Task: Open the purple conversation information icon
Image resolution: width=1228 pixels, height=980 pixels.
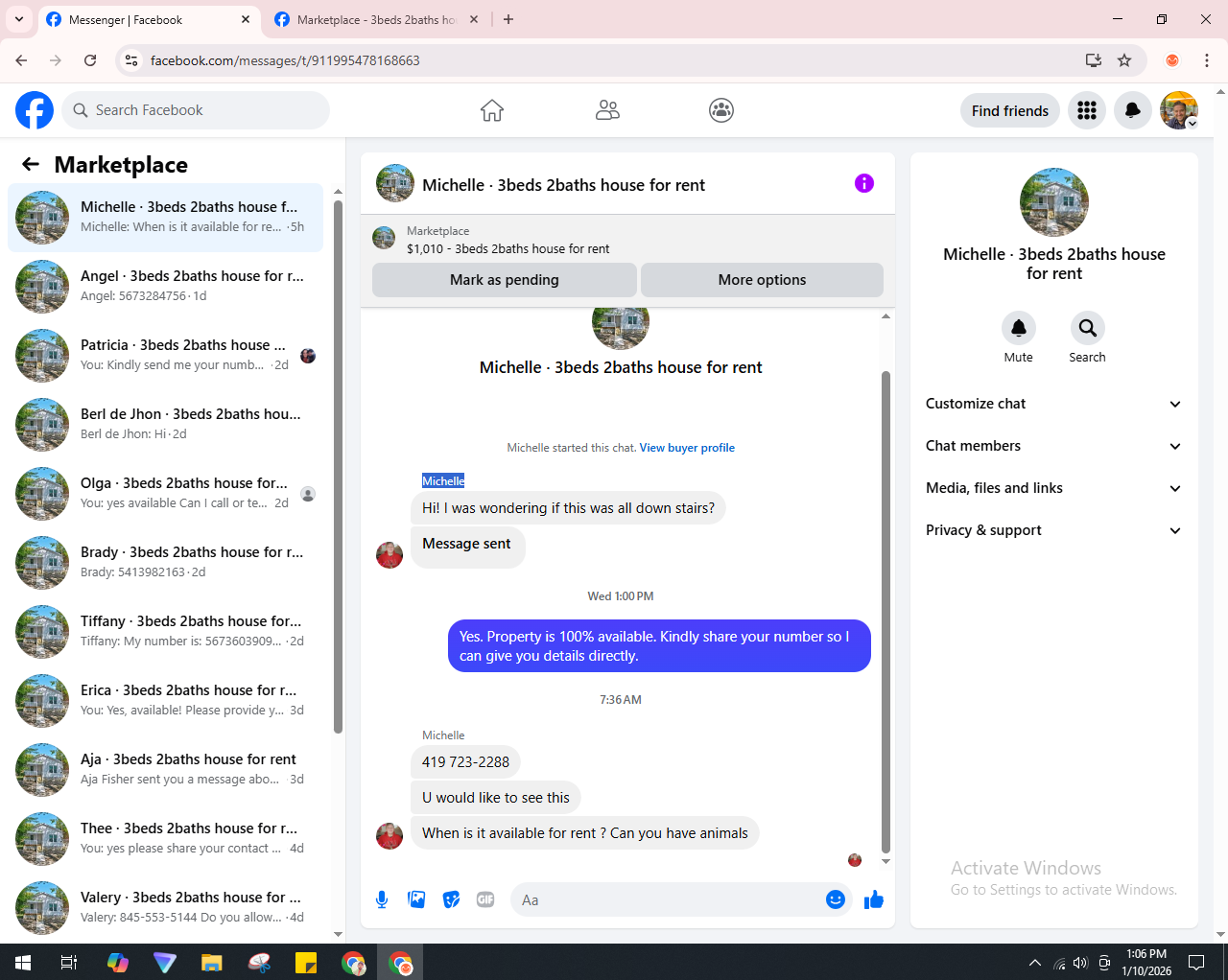Action: point(864,183)
